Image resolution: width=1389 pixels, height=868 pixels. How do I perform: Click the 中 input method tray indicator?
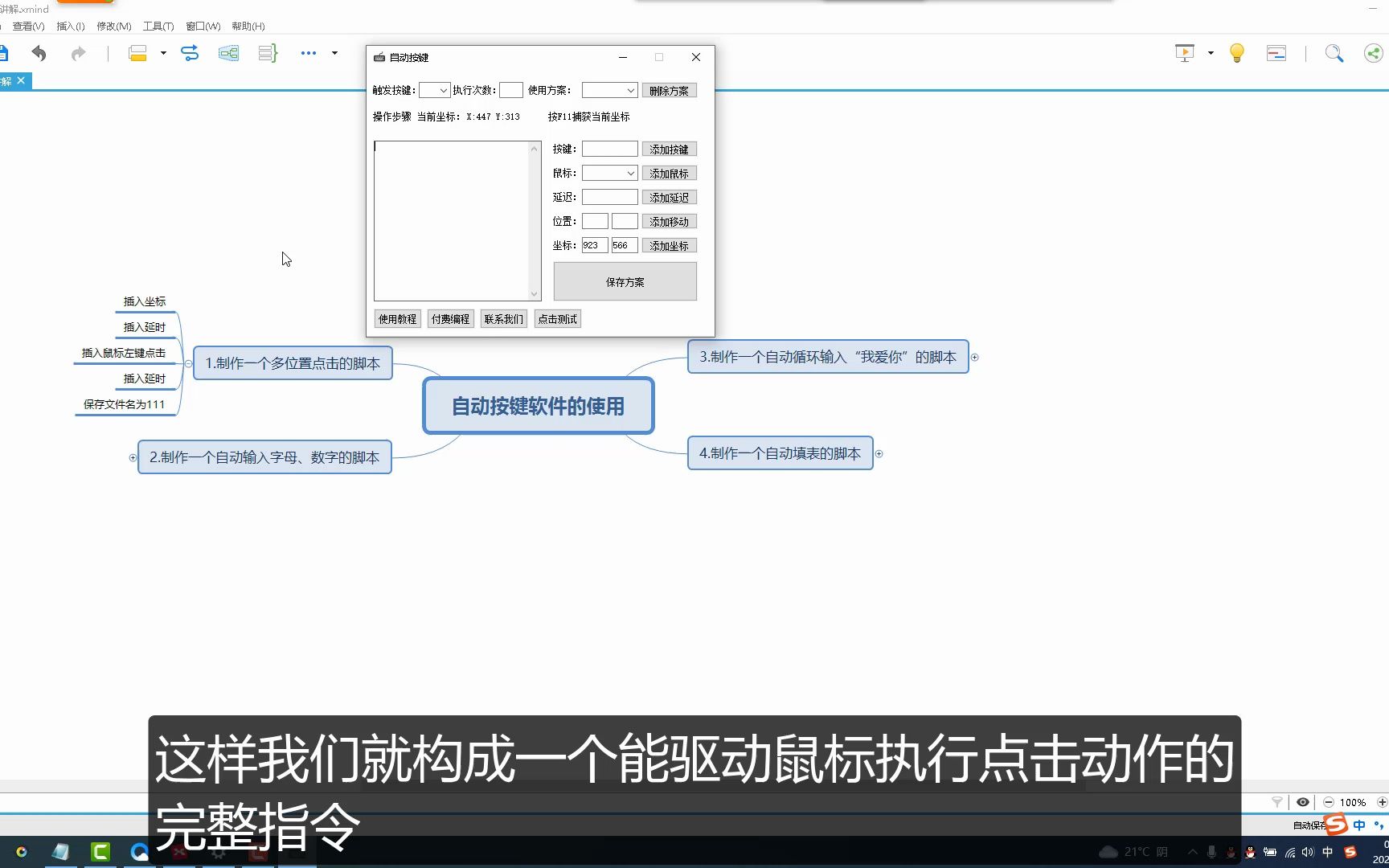click(1328, 852)
